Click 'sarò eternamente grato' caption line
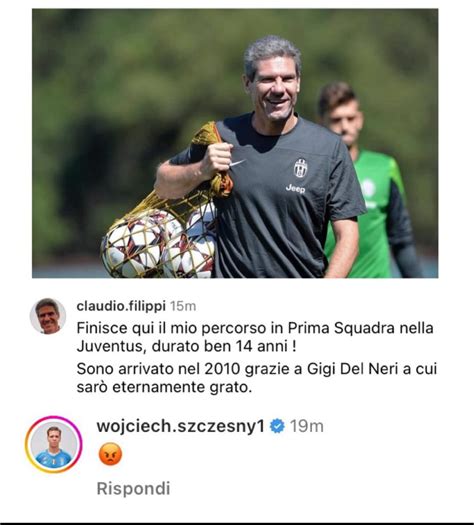Screen dimensions: 474x525 [164, 387]
